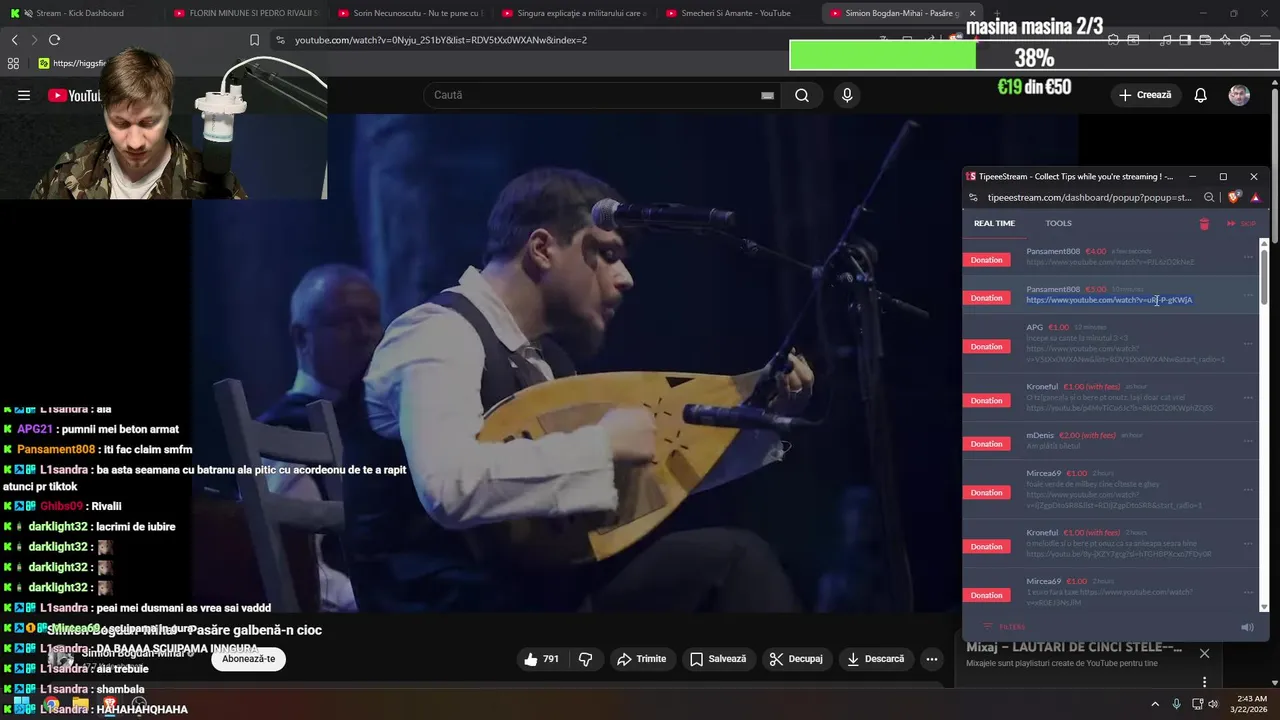Switch to Sorin Necunoscutu browser tab
This screenshot has width=1280, height=720.
tap(410, 13)
